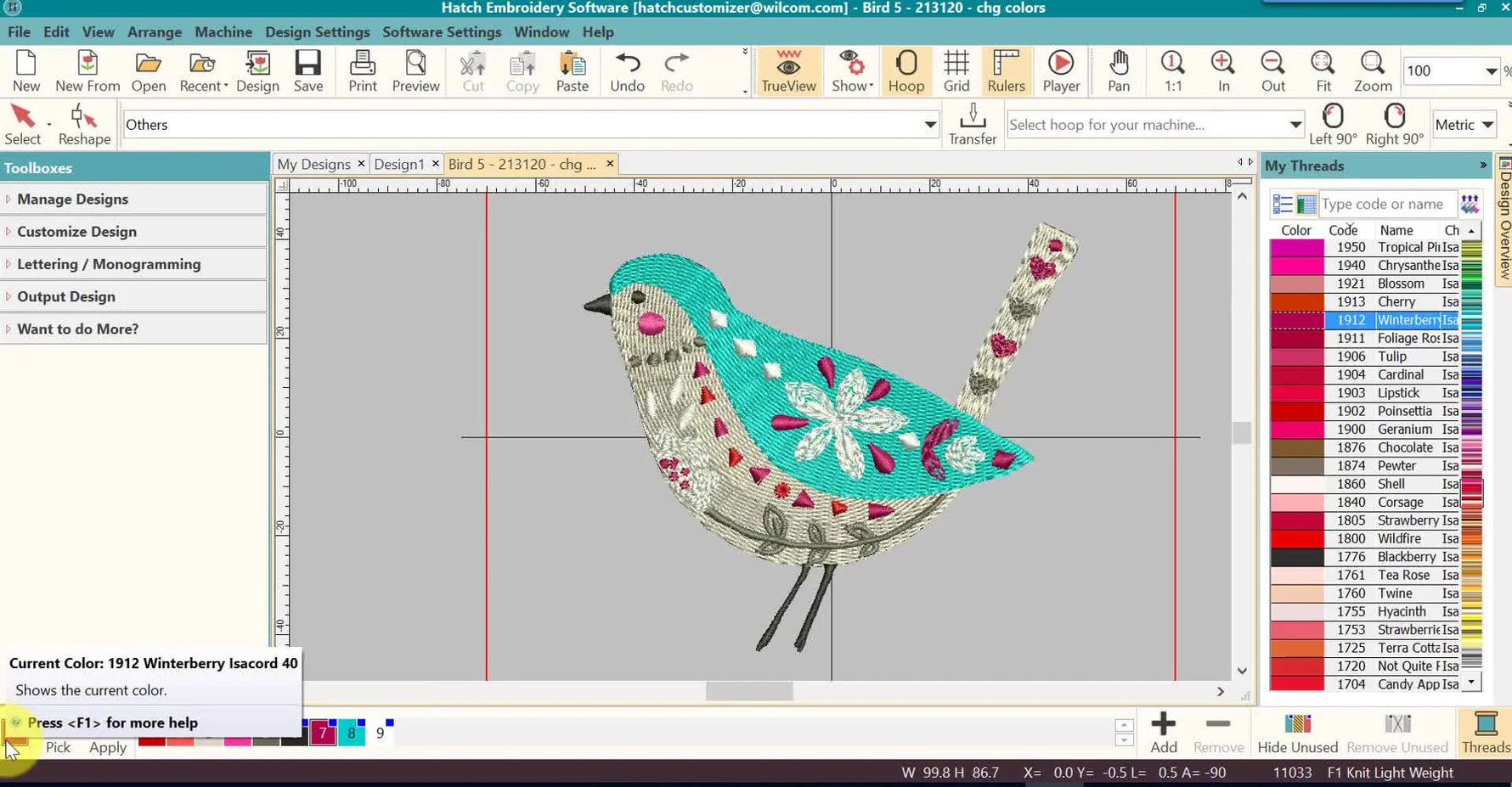Create a New blank design
The height and width of the screenshot is (787, 1512).
[x=25, y=71]
